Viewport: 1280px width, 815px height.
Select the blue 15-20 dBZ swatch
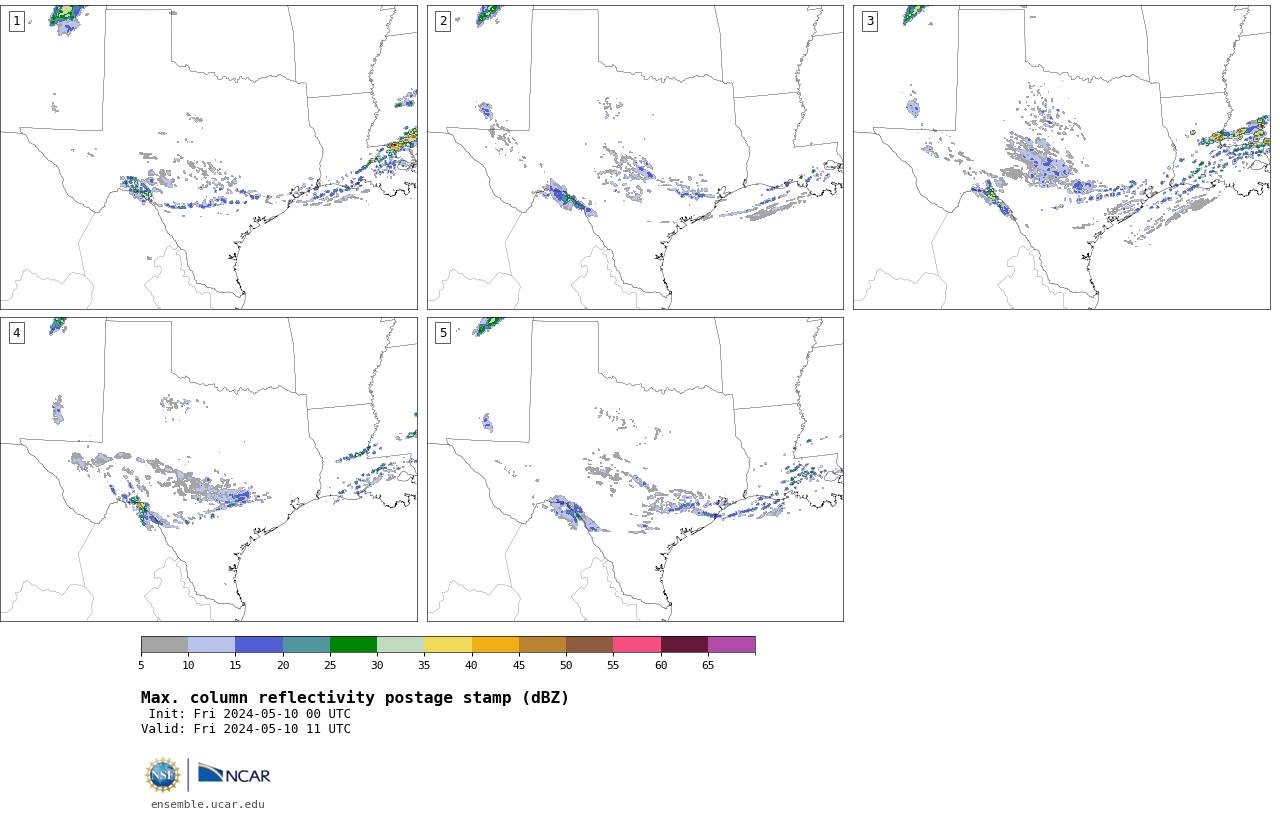pos(259,645)
